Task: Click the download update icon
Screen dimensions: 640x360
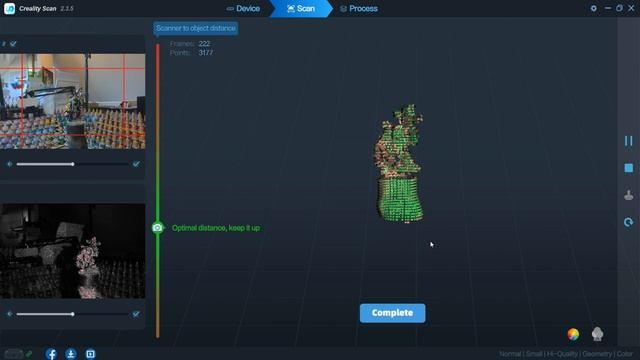Action: pyautogui.click(x=71, y=354)
